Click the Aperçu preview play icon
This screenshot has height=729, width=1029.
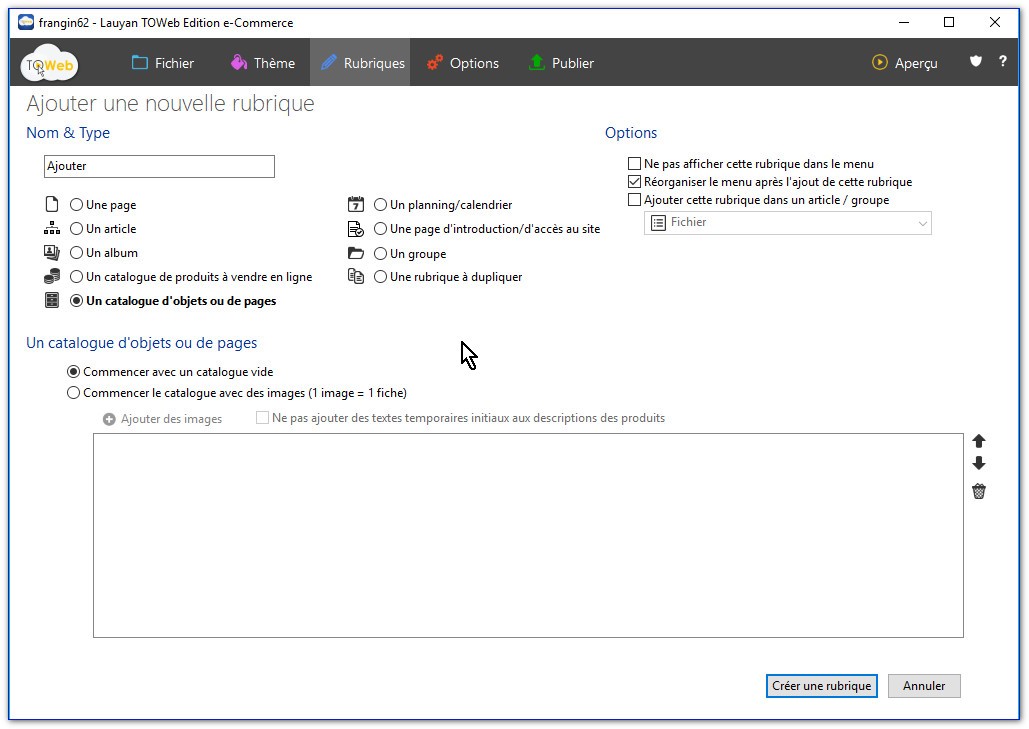point(880,62)
